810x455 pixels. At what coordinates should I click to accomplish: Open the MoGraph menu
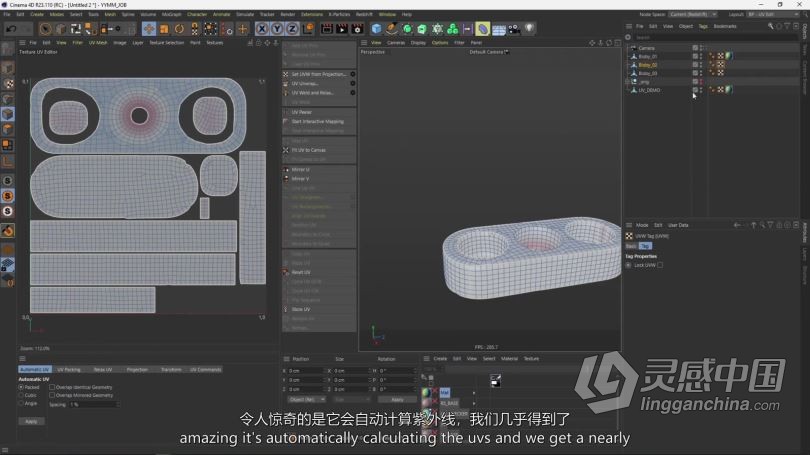[x=172, y=14]
